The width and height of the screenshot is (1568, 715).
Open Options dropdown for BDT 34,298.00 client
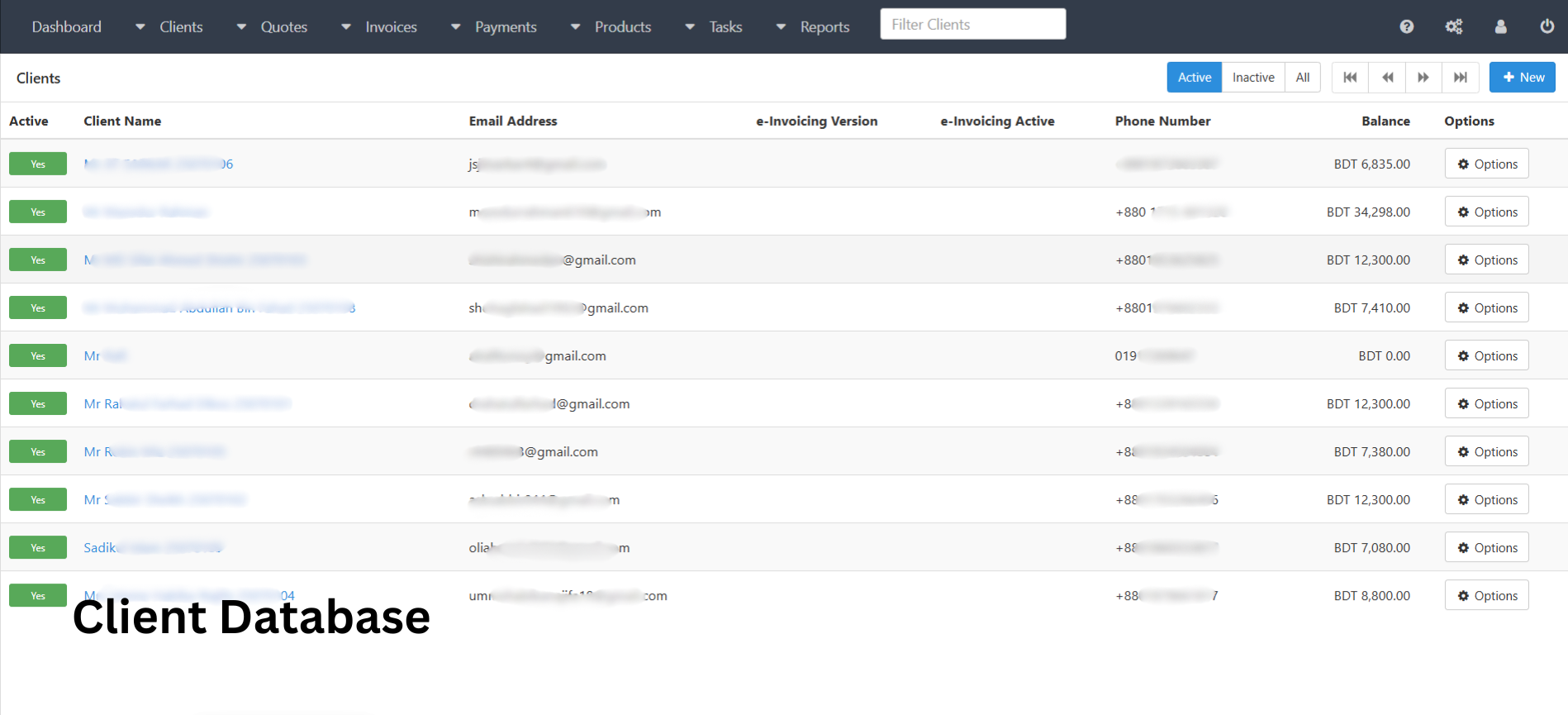[1486, 212]
